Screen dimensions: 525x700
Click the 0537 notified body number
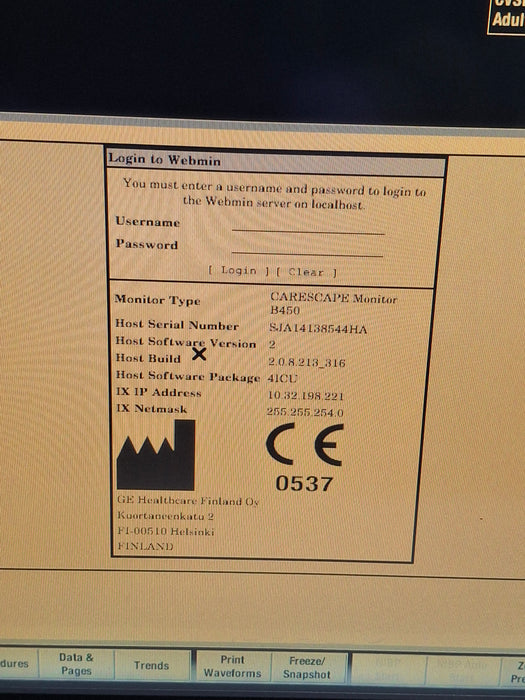(x=304, y=483)
